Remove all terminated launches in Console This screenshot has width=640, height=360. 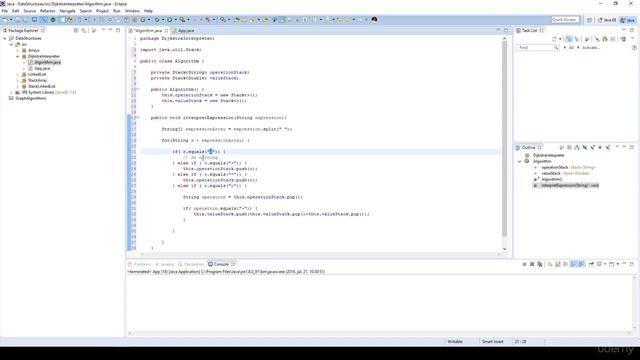click(540, 264)
